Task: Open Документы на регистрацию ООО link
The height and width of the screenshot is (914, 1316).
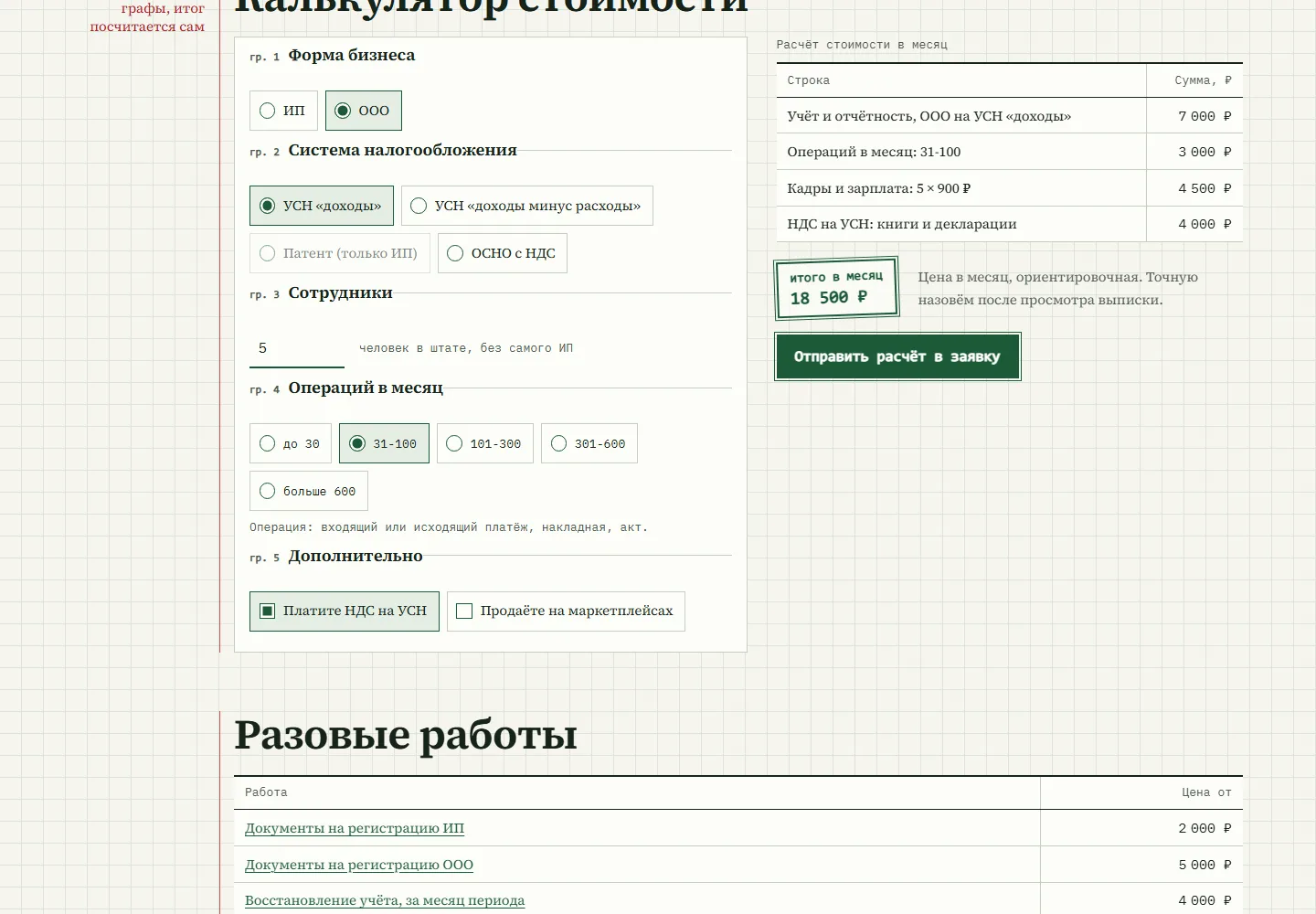Action: coord(359,865)
